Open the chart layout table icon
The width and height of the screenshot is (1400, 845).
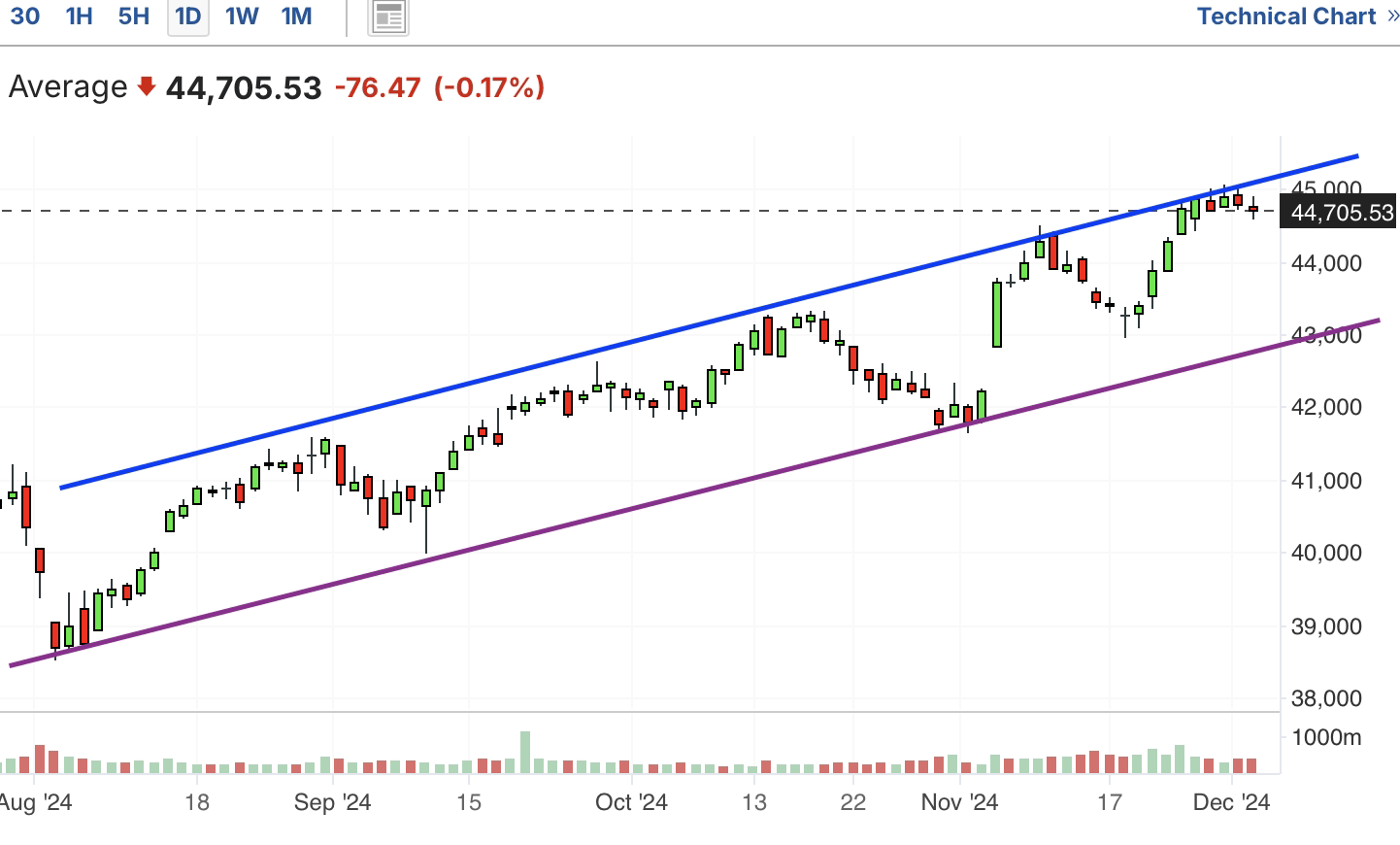point(388,17)
